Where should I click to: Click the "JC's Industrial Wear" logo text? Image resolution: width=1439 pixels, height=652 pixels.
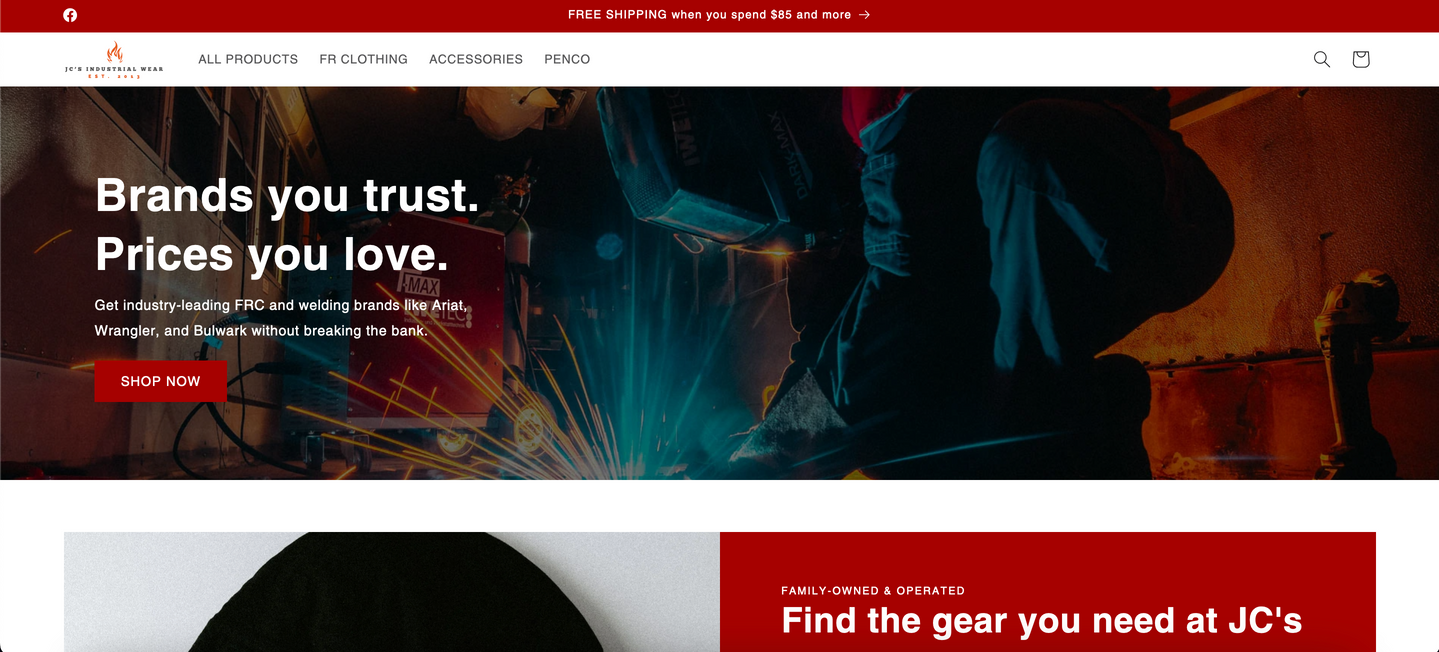coord(114,69)
